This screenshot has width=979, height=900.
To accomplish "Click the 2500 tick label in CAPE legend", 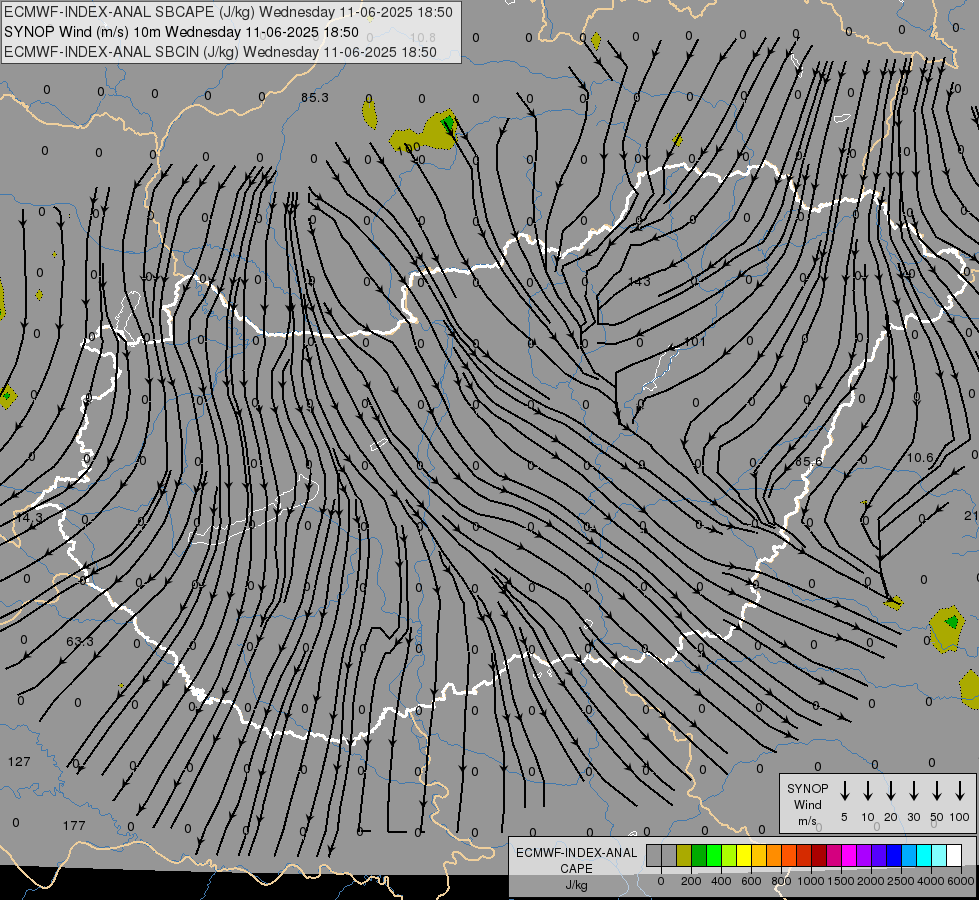I will tap(900, 881).
